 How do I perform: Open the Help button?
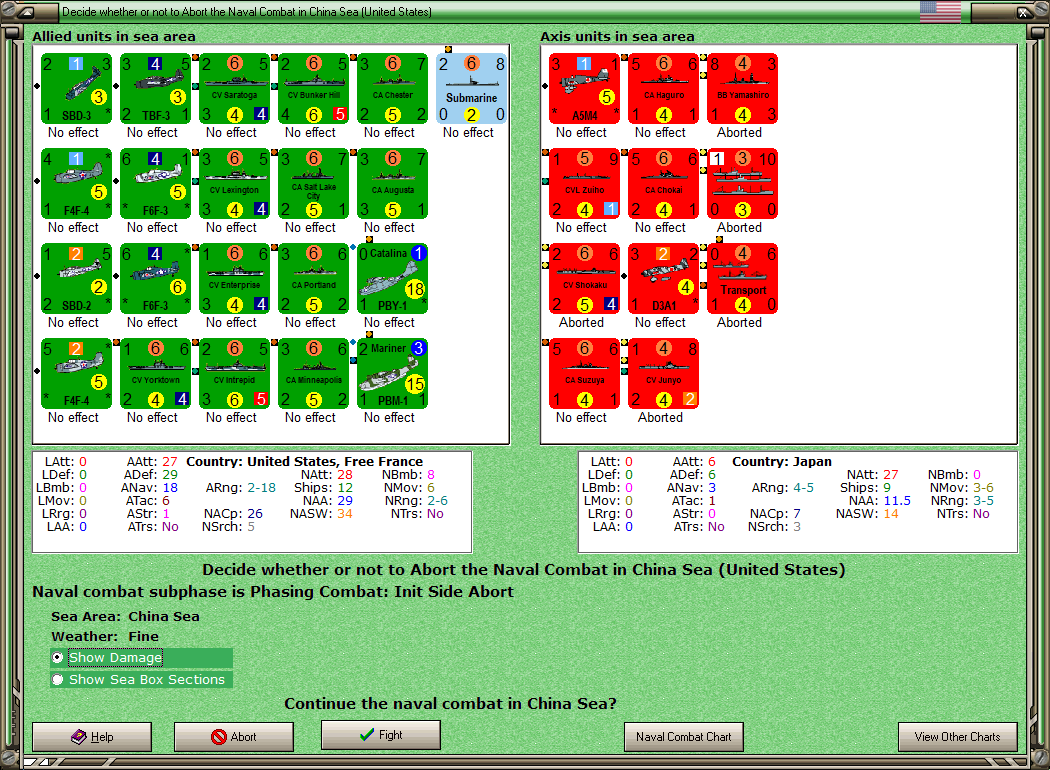point(92,737)
